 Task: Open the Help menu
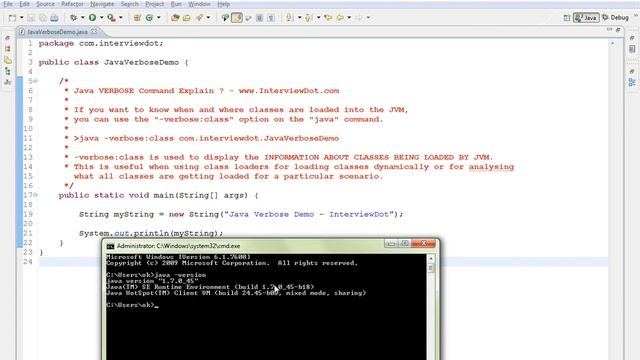tap(223, 4)
